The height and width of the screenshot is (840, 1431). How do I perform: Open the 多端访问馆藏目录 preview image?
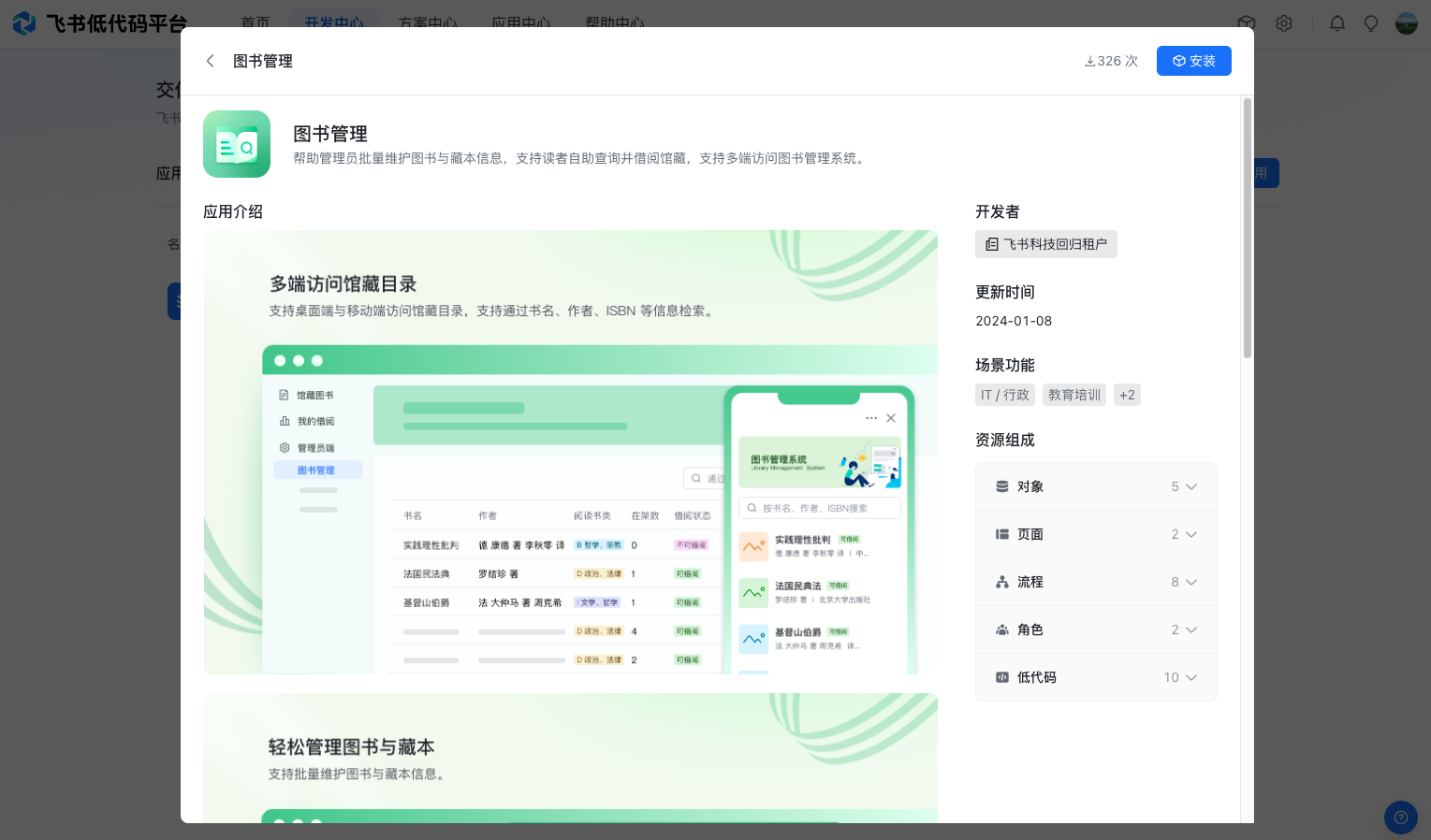click(x=571, y=452)
